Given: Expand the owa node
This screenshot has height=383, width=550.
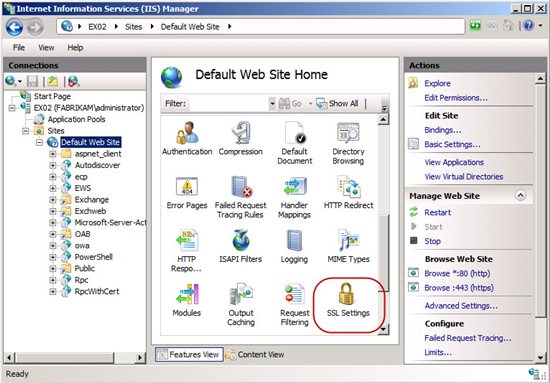Looking at the screenshot, I should pyautogui.click(x=53, y=246).
